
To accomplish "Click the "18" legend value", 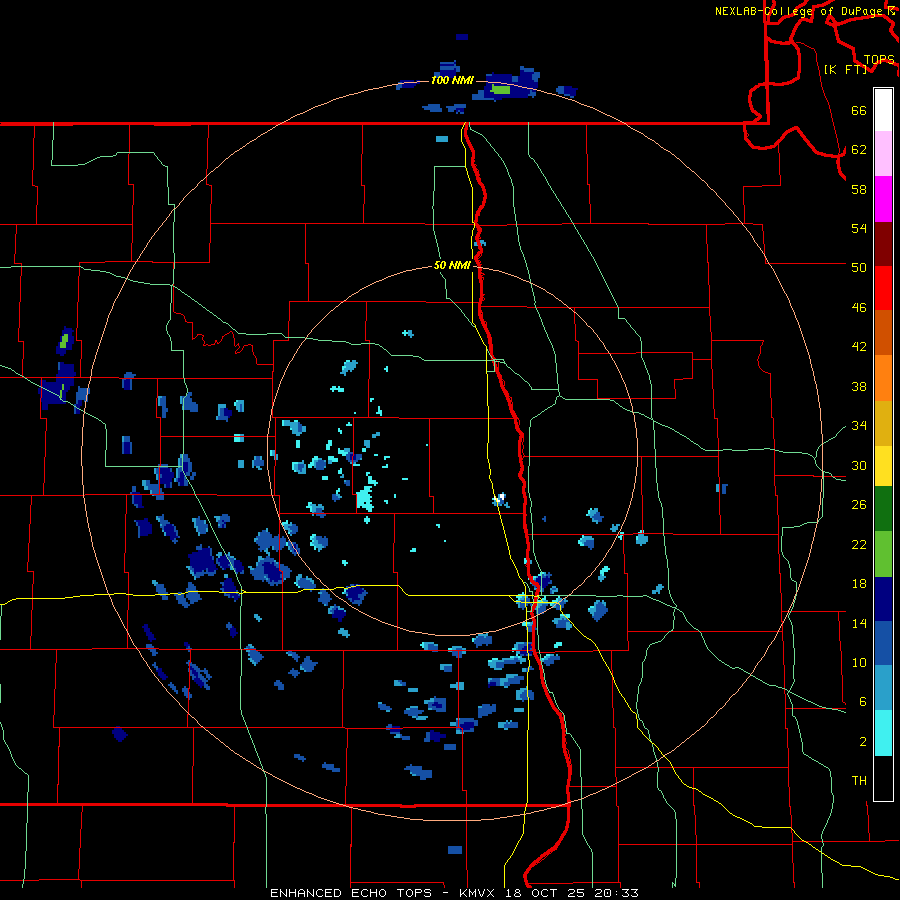I will [x=859, y=584].
